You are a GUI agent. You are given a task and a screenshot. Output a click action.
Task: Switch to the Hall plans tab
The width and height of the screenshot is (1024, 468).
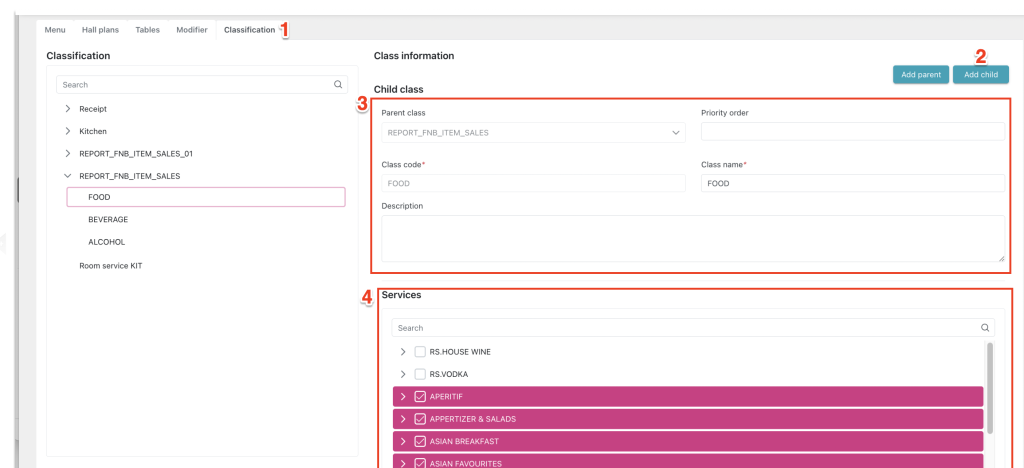tap(99, 30)
